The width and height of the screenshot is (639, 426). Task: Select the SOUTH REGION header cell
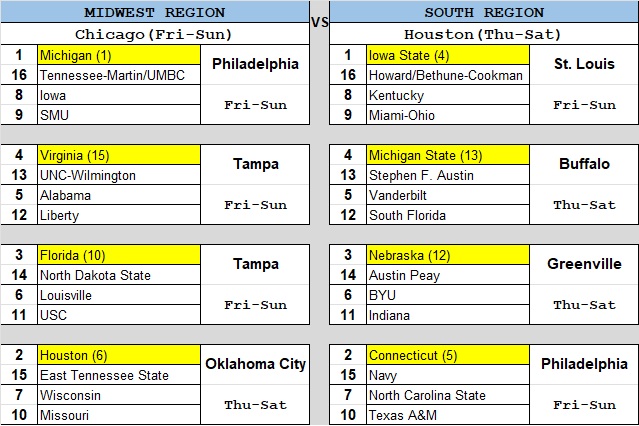[484, 13]
